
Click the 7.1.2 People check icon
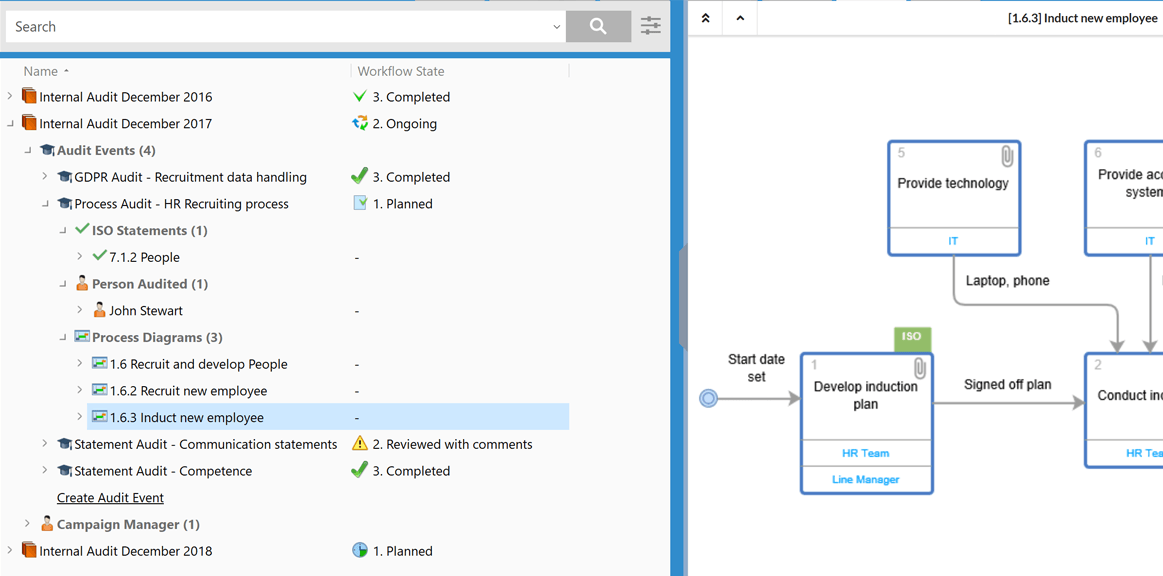[x=99, y=256]
